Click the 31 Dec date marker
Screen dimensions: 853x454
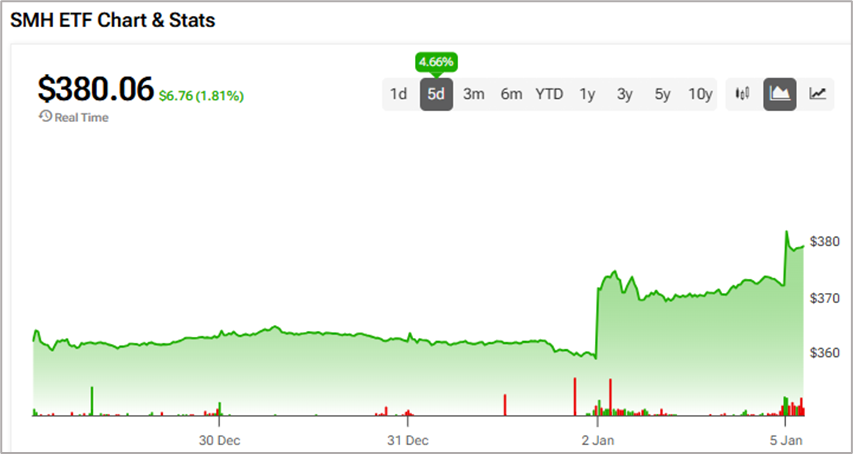click(x=407, y=440)
